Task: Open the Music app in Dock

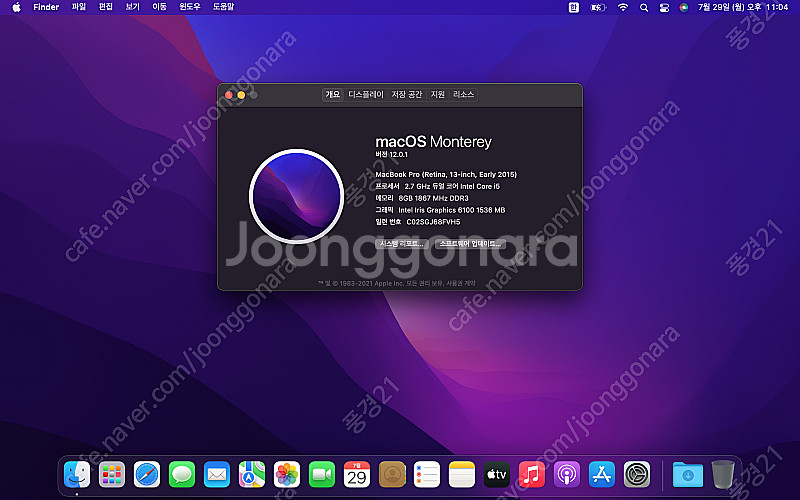Action: [532, 474]
